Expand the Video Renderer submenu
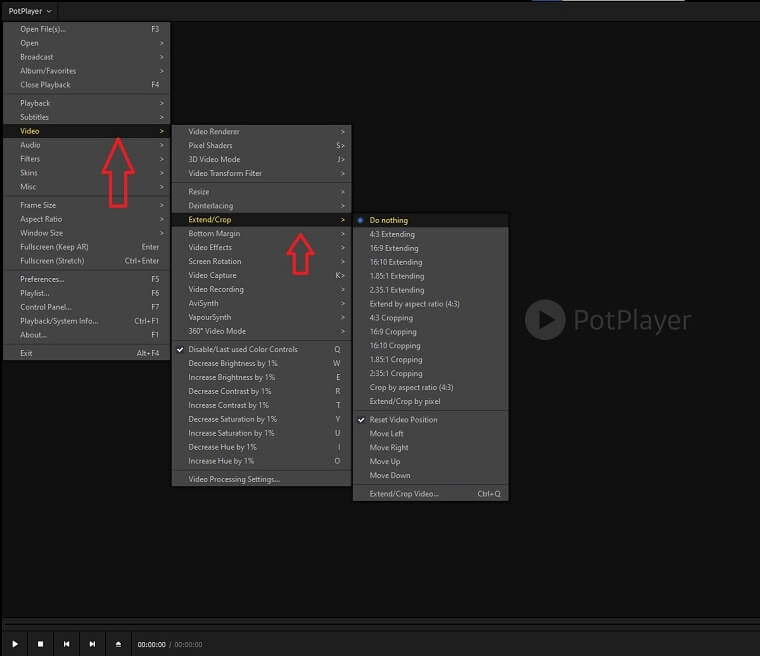 click(261, 131)
